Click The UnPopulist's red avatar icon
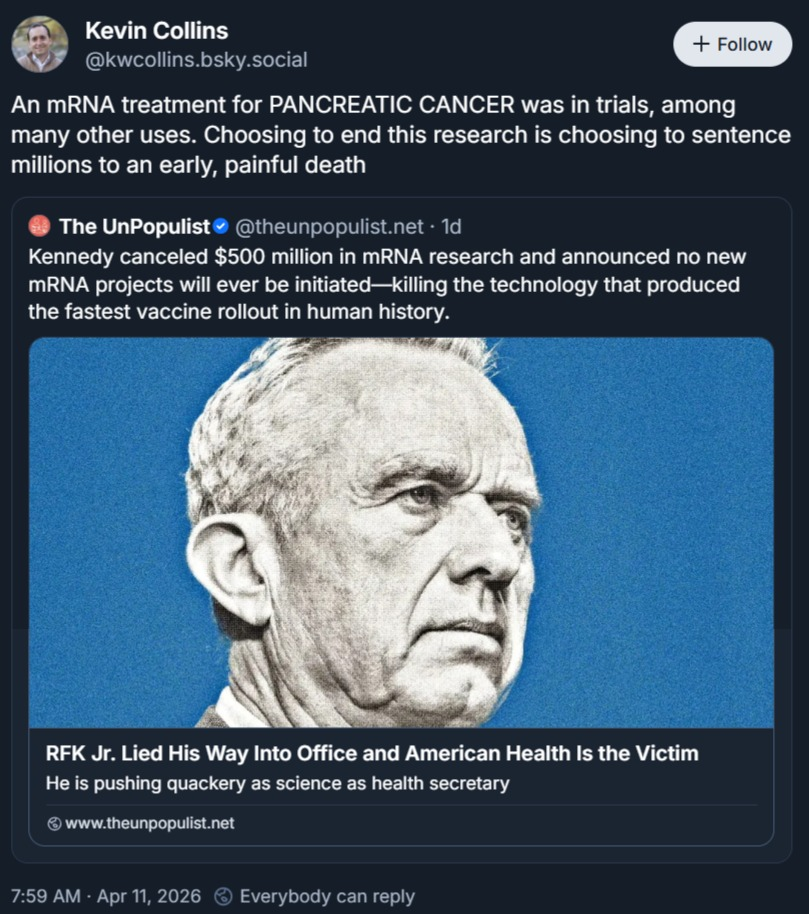The height and width of the screenshot is (914, 809). click(x=39, y=226)
